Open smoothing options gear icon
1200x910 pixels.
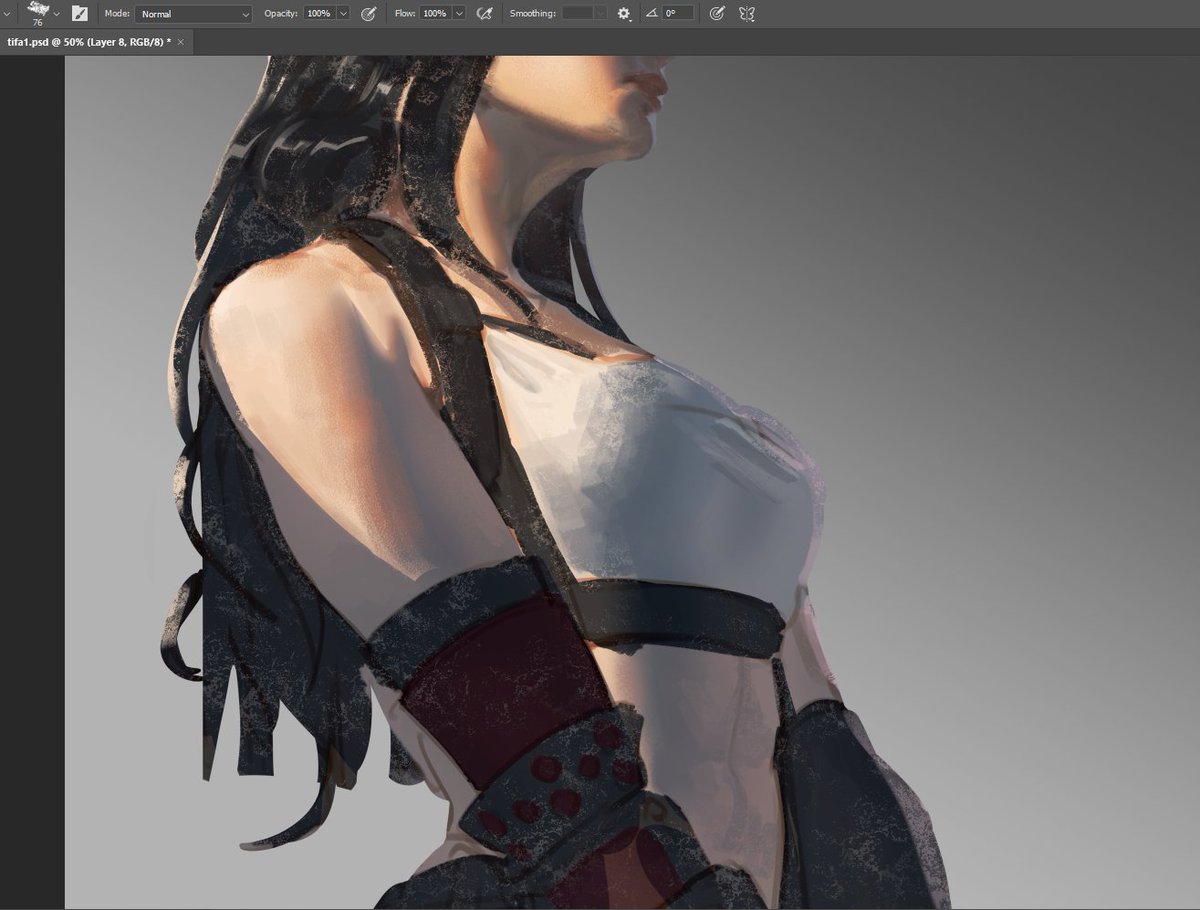point(624,14)
